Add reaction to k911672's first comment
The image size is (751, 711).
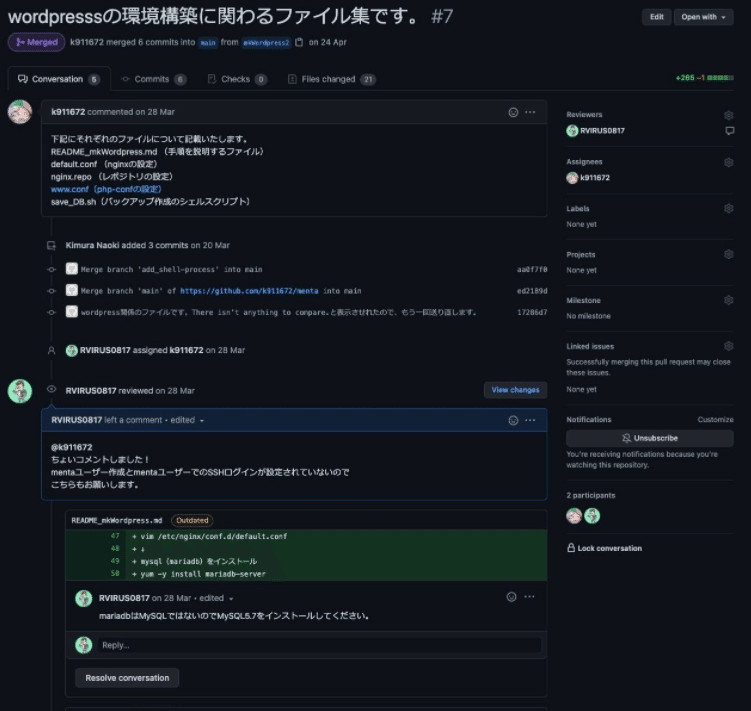point(513,112)
